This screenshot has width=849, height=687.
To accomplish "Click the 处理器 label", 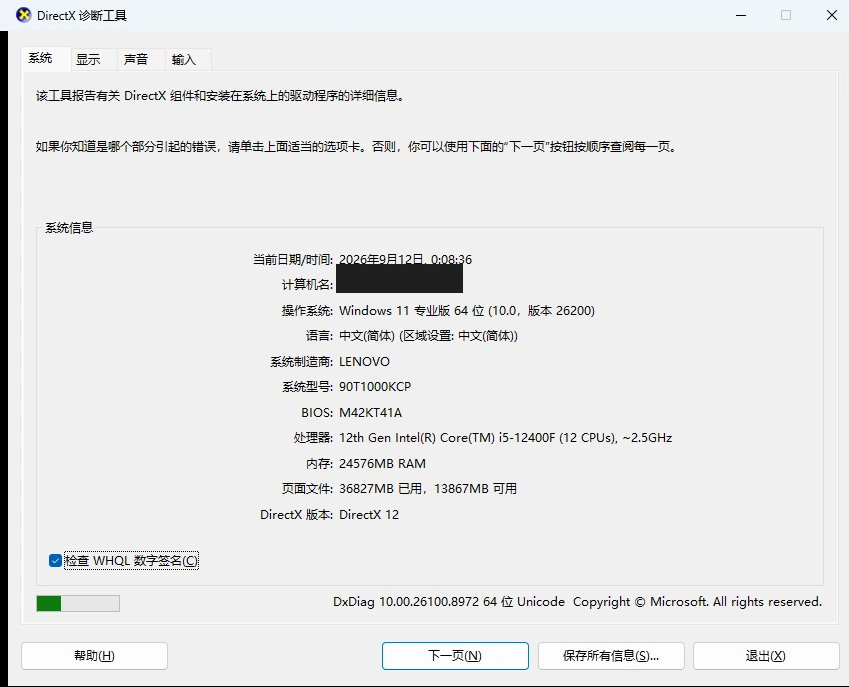I will (x=313, y=438).
